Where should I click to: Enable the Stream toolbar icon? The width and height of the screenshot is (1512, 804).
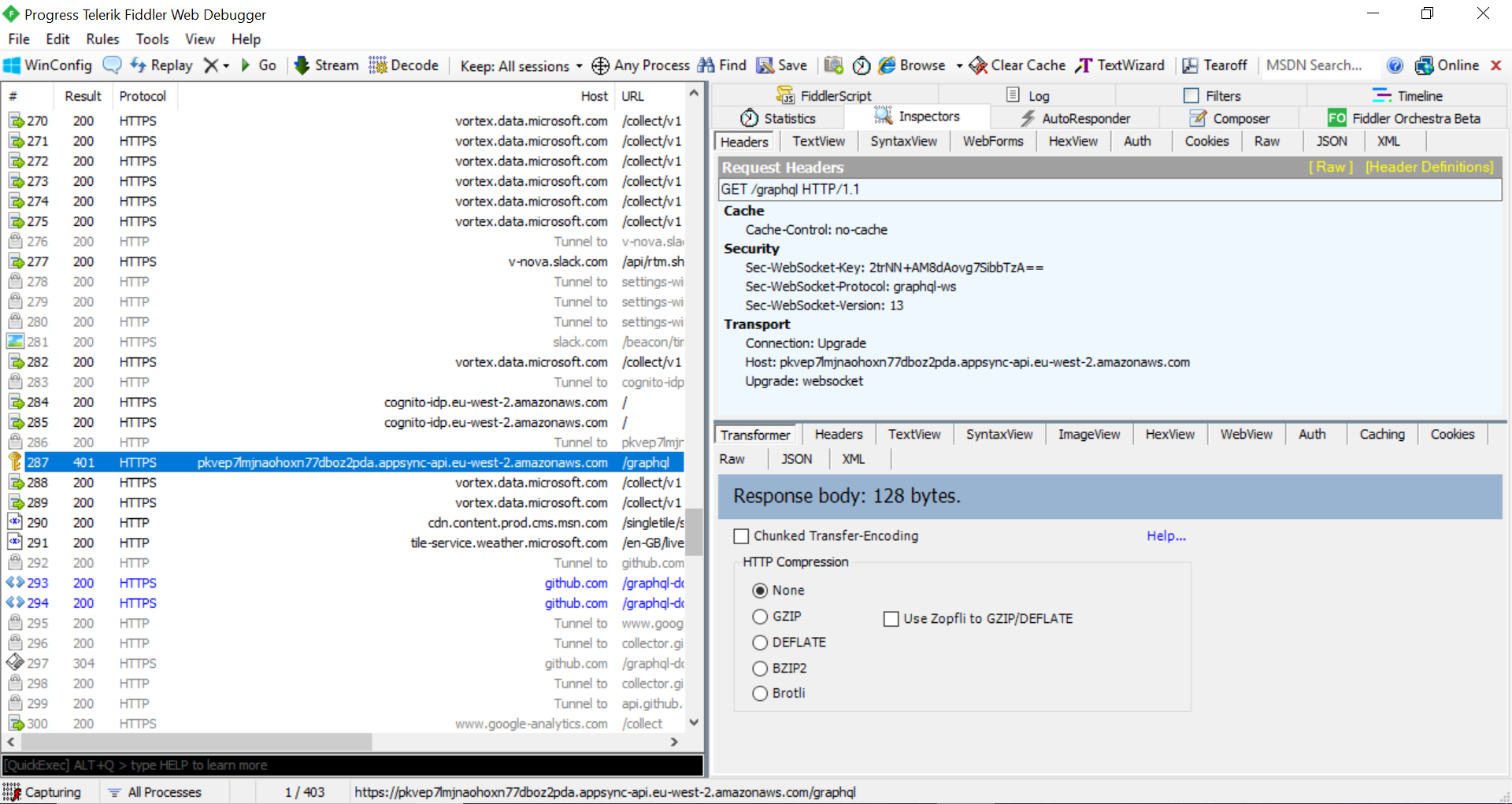pyautogui.click(x=326, y=65)
